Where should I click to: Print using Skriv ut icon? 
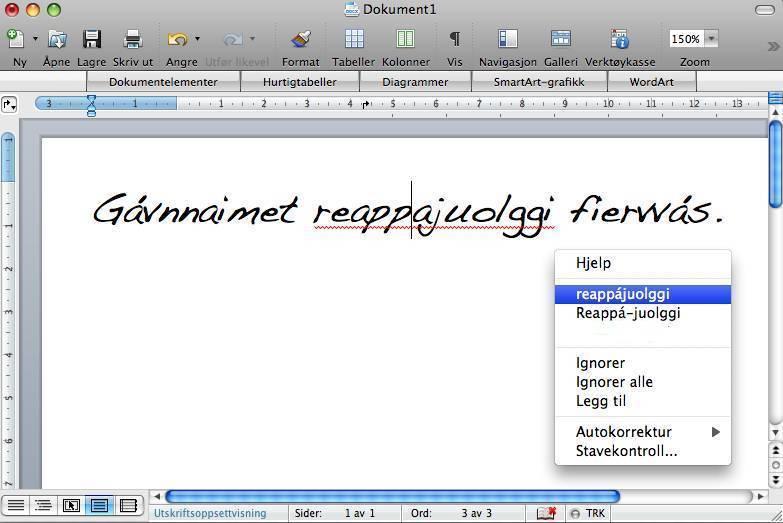[132, 39]
